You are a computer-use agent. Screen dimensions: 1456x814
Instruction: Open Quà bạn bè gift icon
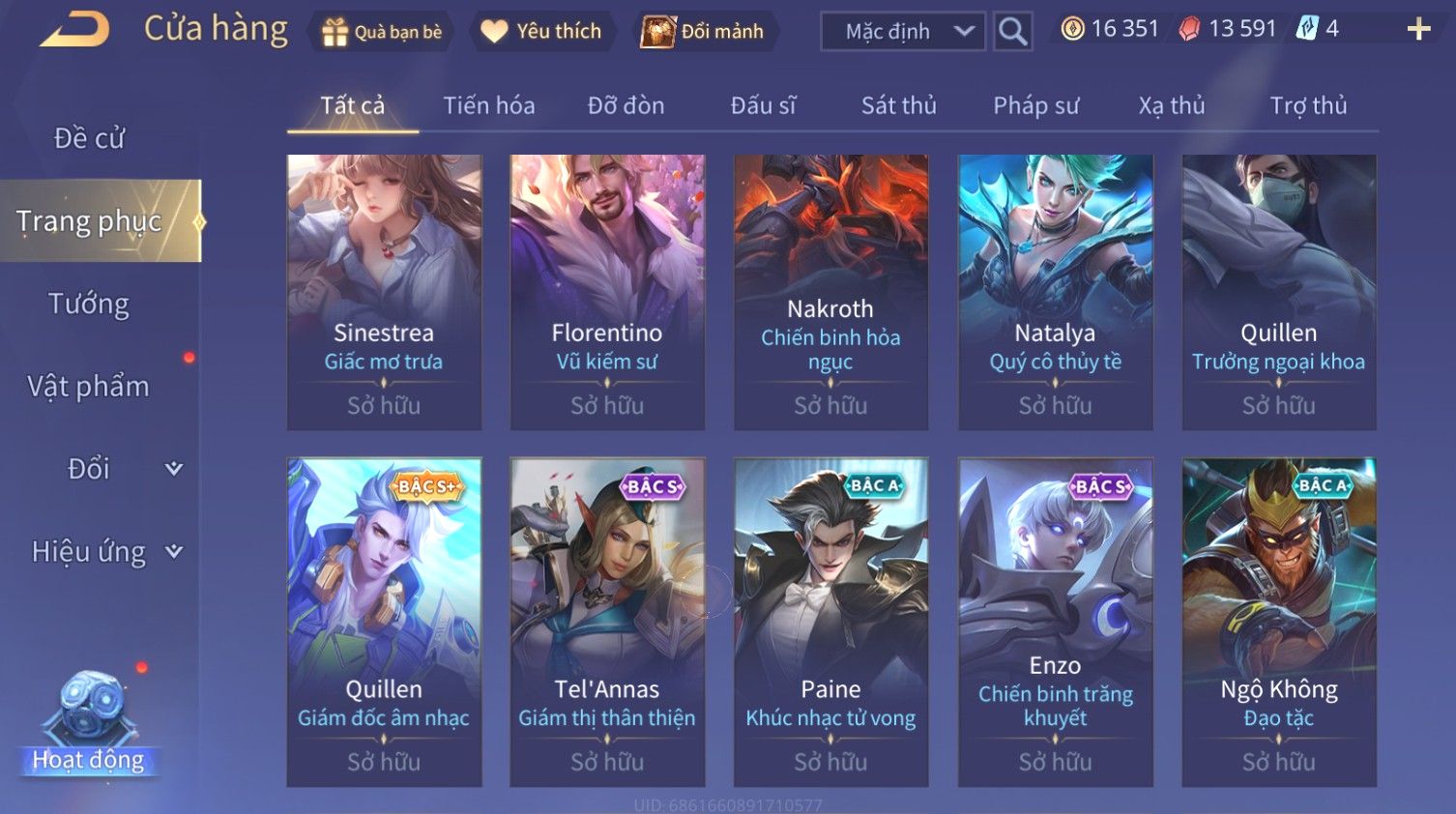pyautogui.click(x=335, y=32)
